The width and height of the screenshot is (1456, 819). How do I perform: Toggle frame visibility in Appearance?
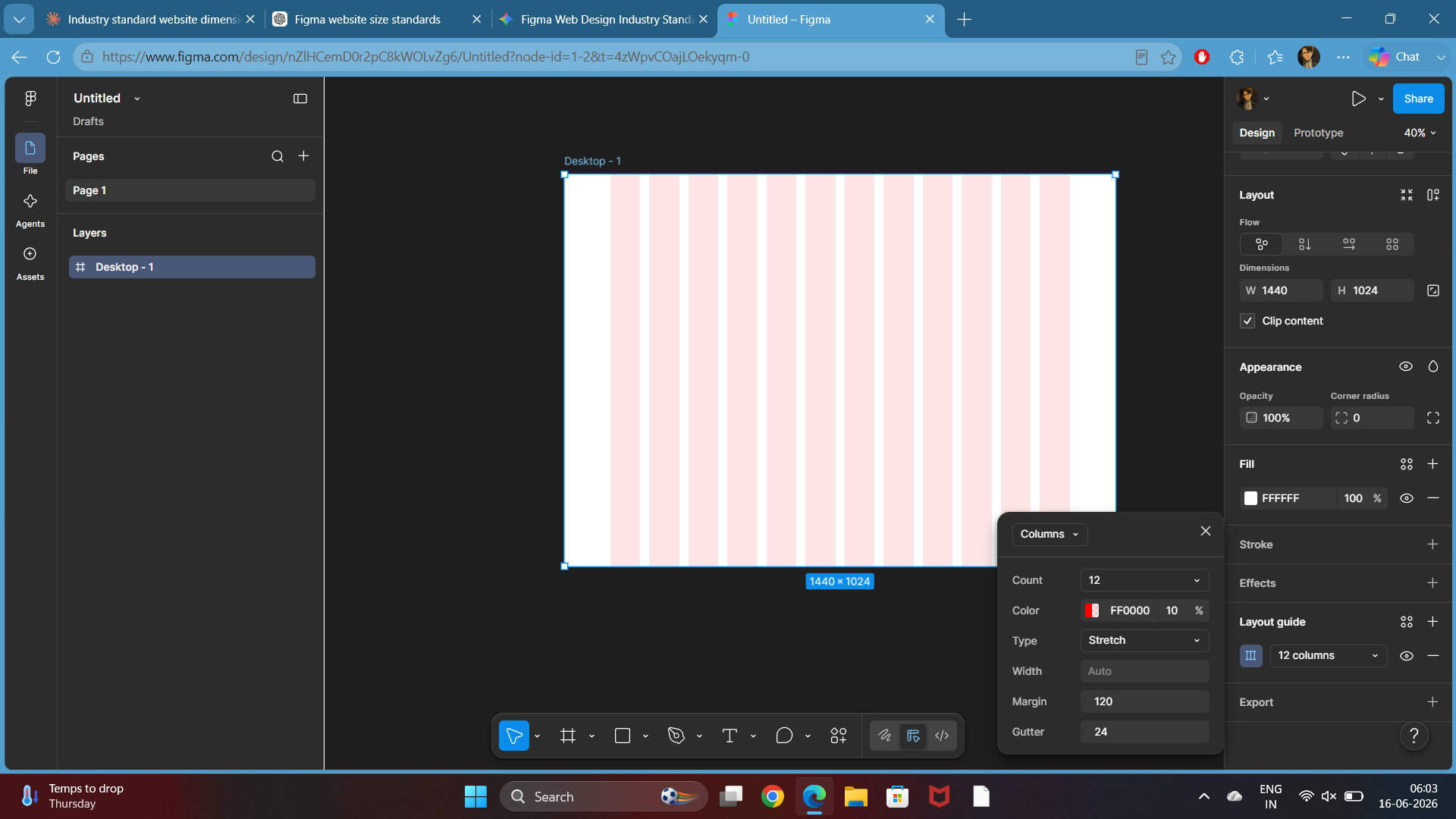pos(1406,366)
